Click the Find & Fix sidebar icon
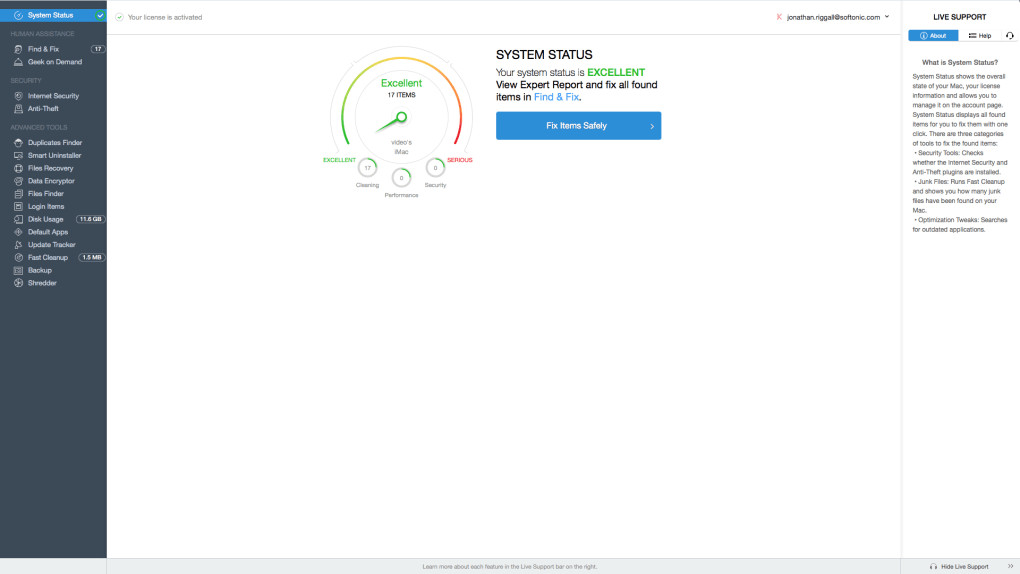The height and width of the screenshot is (574, 1020). click(x=18, y=49)
